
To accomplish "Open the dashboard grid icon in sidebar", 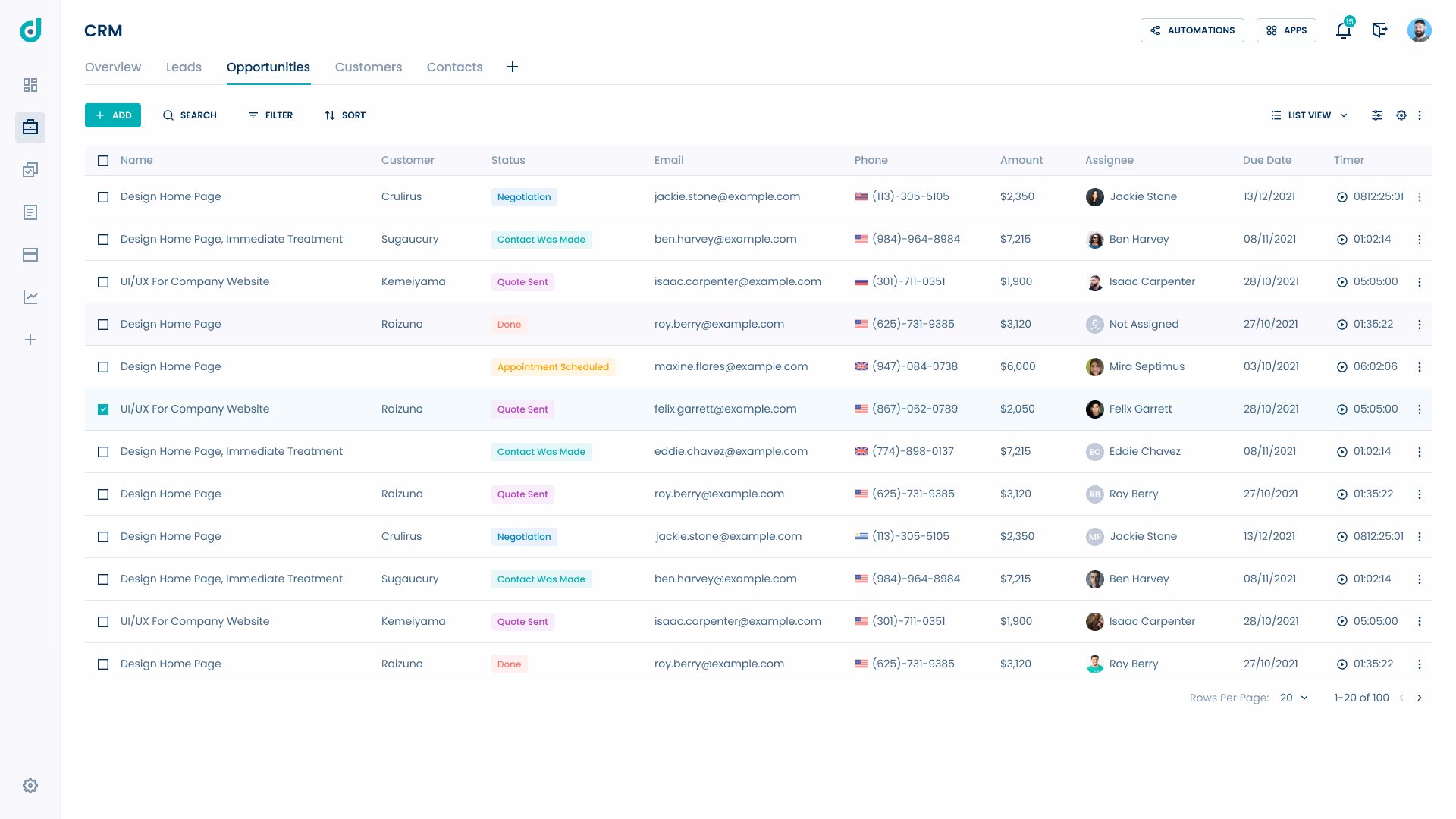I will click(30, 85).
